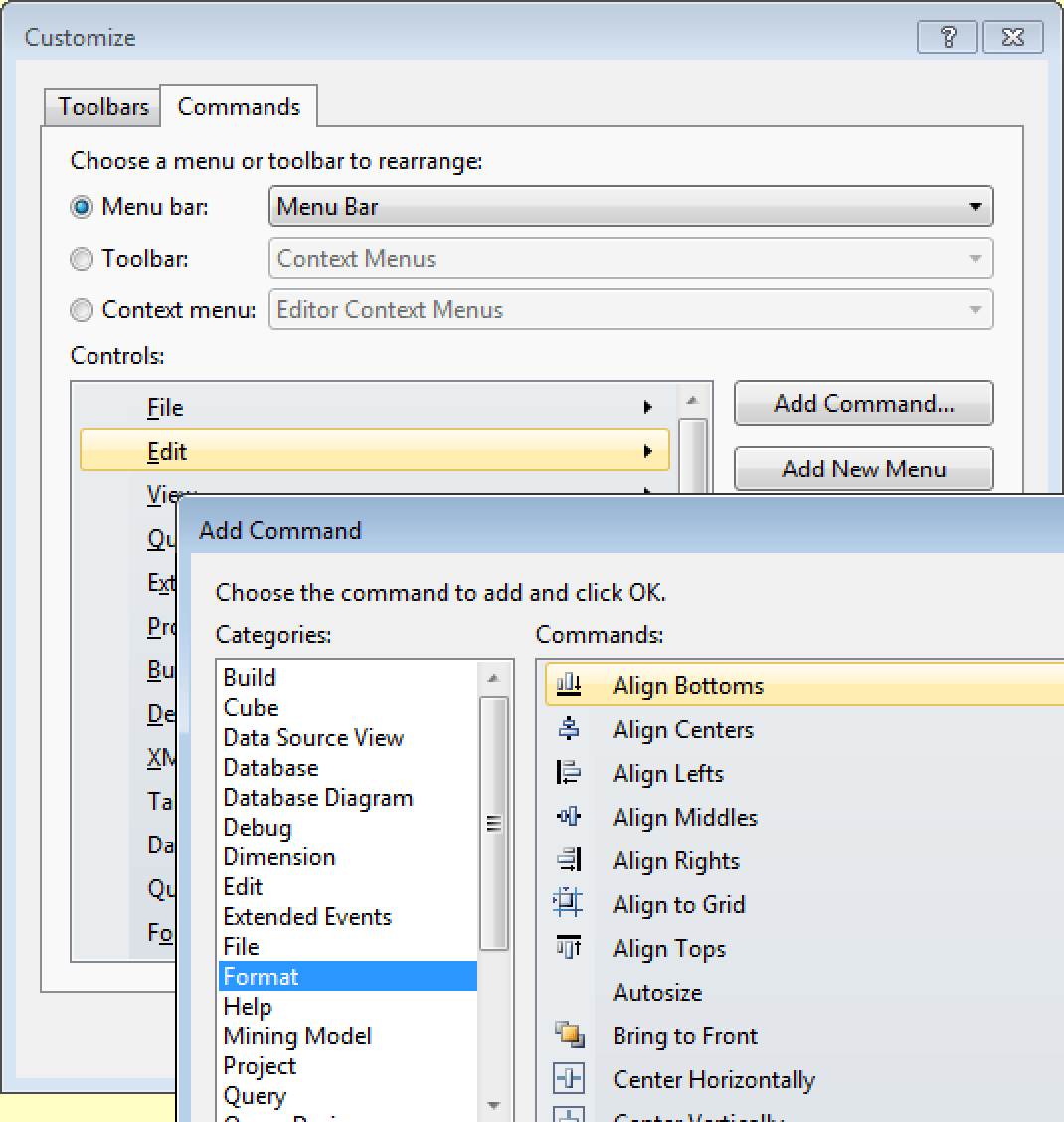Select the File item in Controls list
The width and height of the screenshot is (1064, 1122).
374,407
